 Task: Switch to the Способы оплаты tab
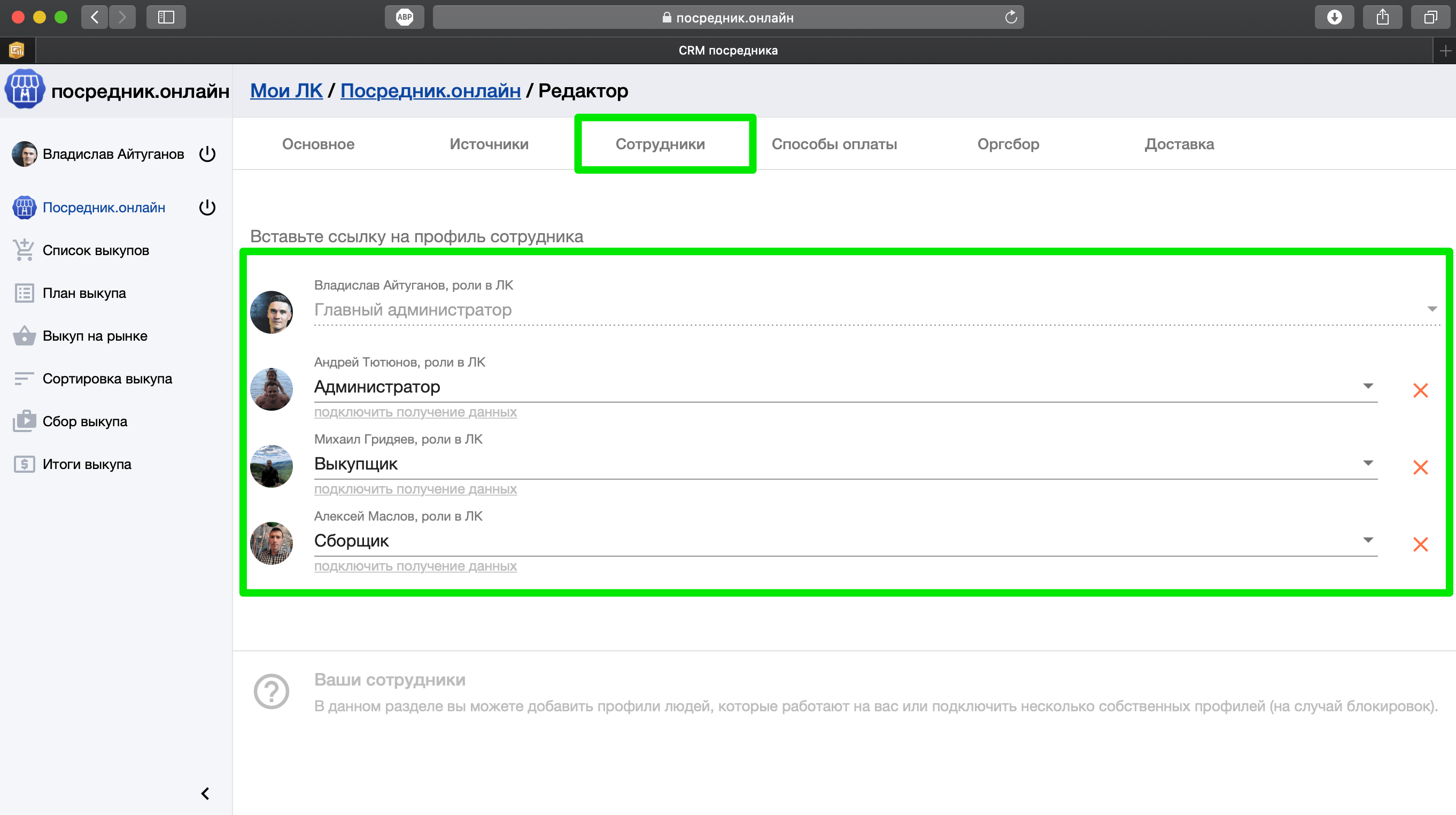click(834, 144)
